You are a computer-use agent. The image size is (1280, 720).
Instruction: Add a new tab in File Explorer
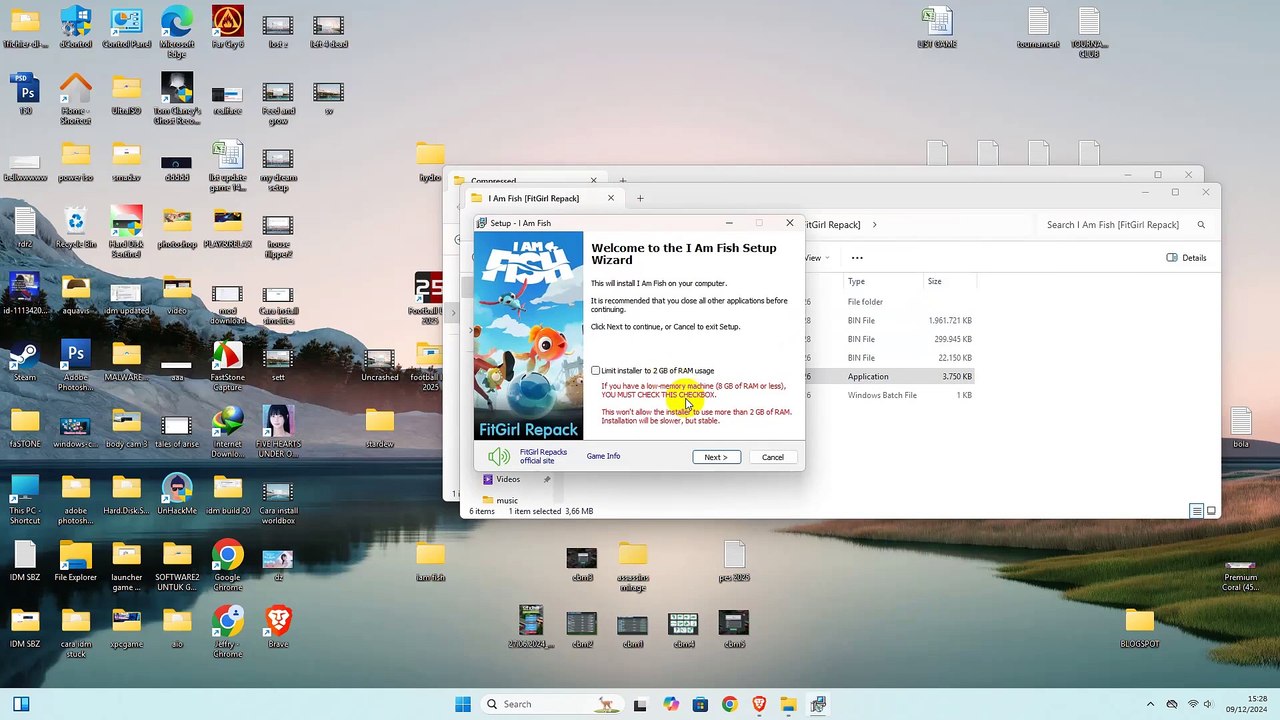[x=640, y=198]
